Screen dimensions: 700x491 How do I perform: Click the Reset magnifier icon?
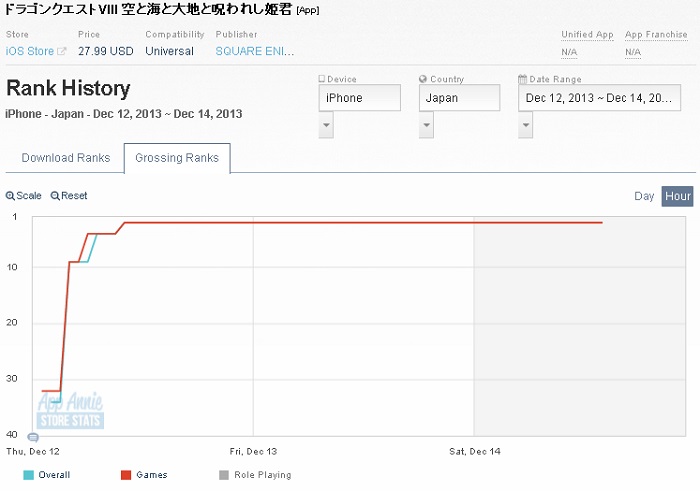tap(55, 196)
